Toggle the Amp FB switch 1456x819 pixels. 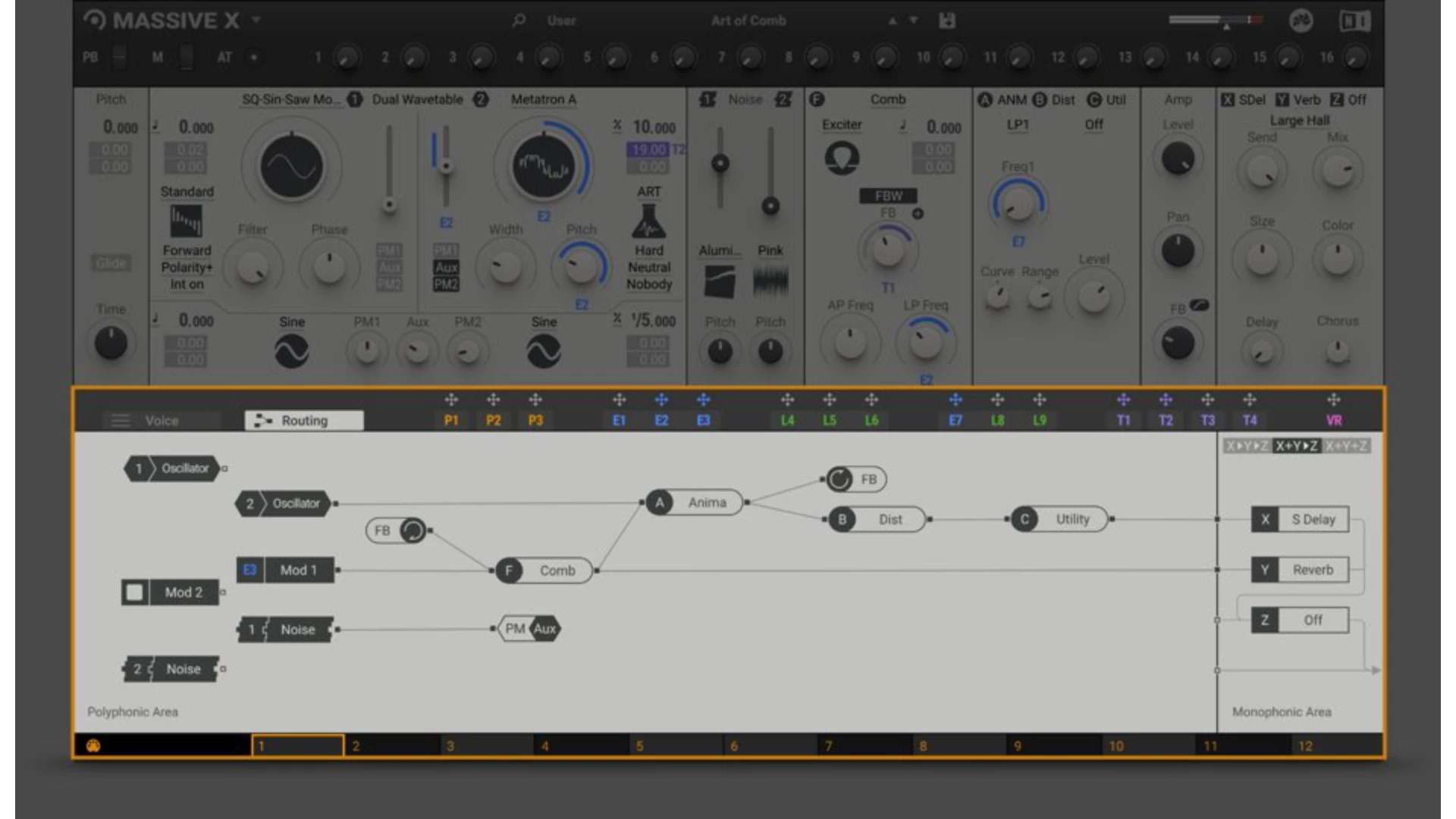coord(1200,305)
